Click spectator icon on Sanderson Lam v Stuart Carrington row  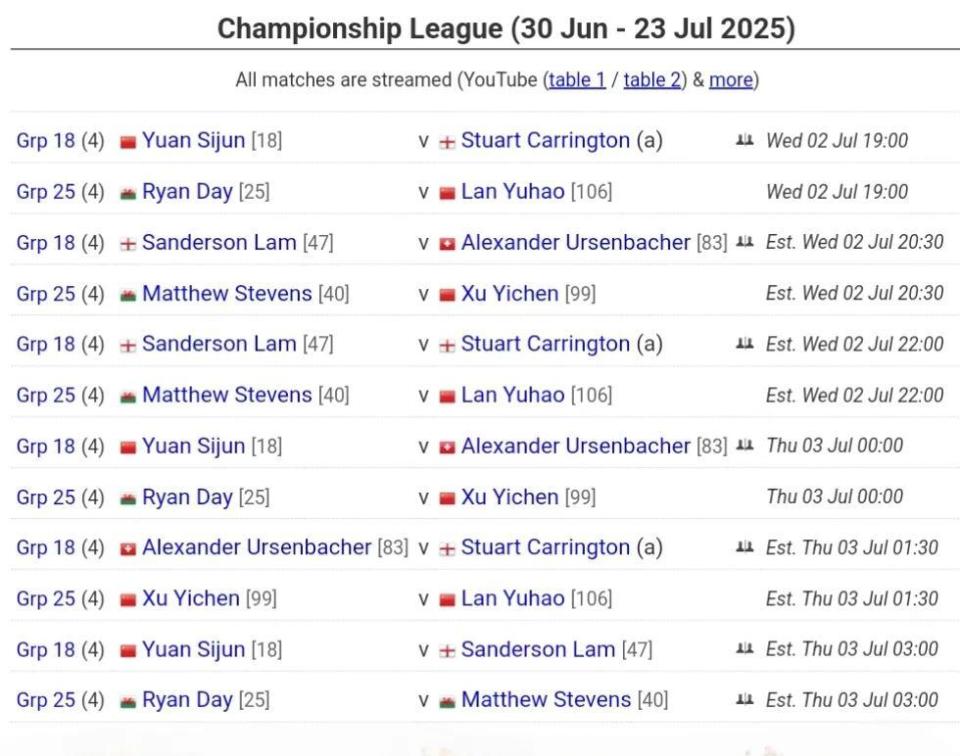coord(744,343)
